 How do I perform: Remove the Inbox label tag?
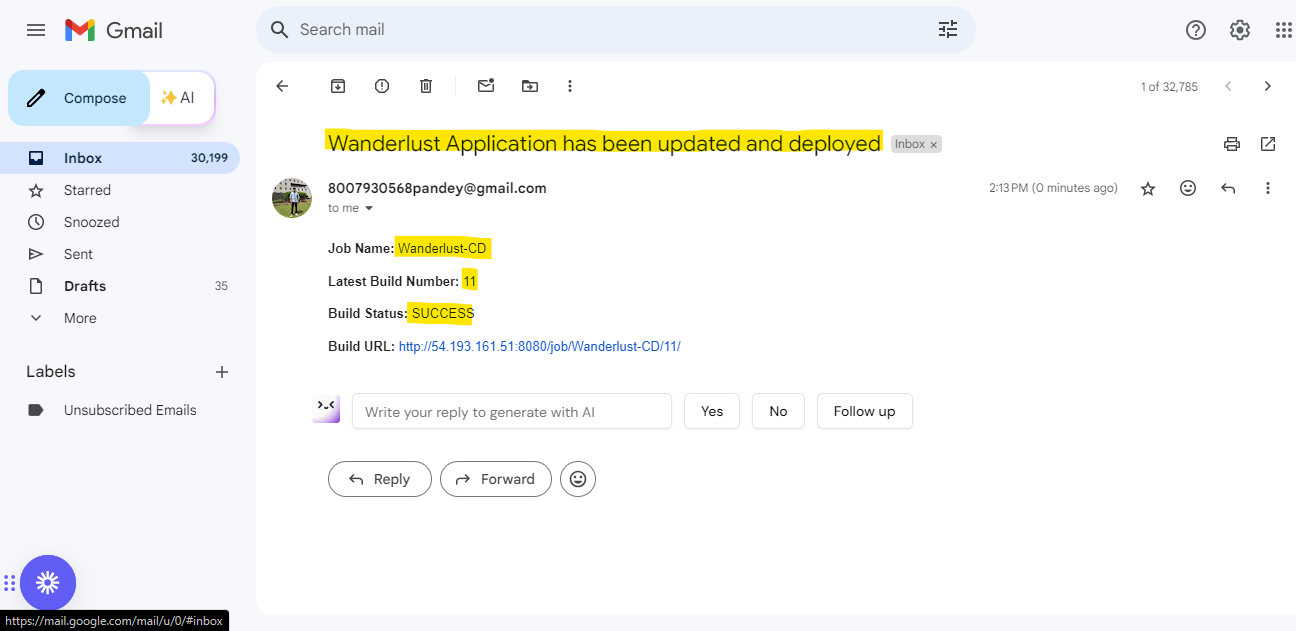[x=934, y=145]
